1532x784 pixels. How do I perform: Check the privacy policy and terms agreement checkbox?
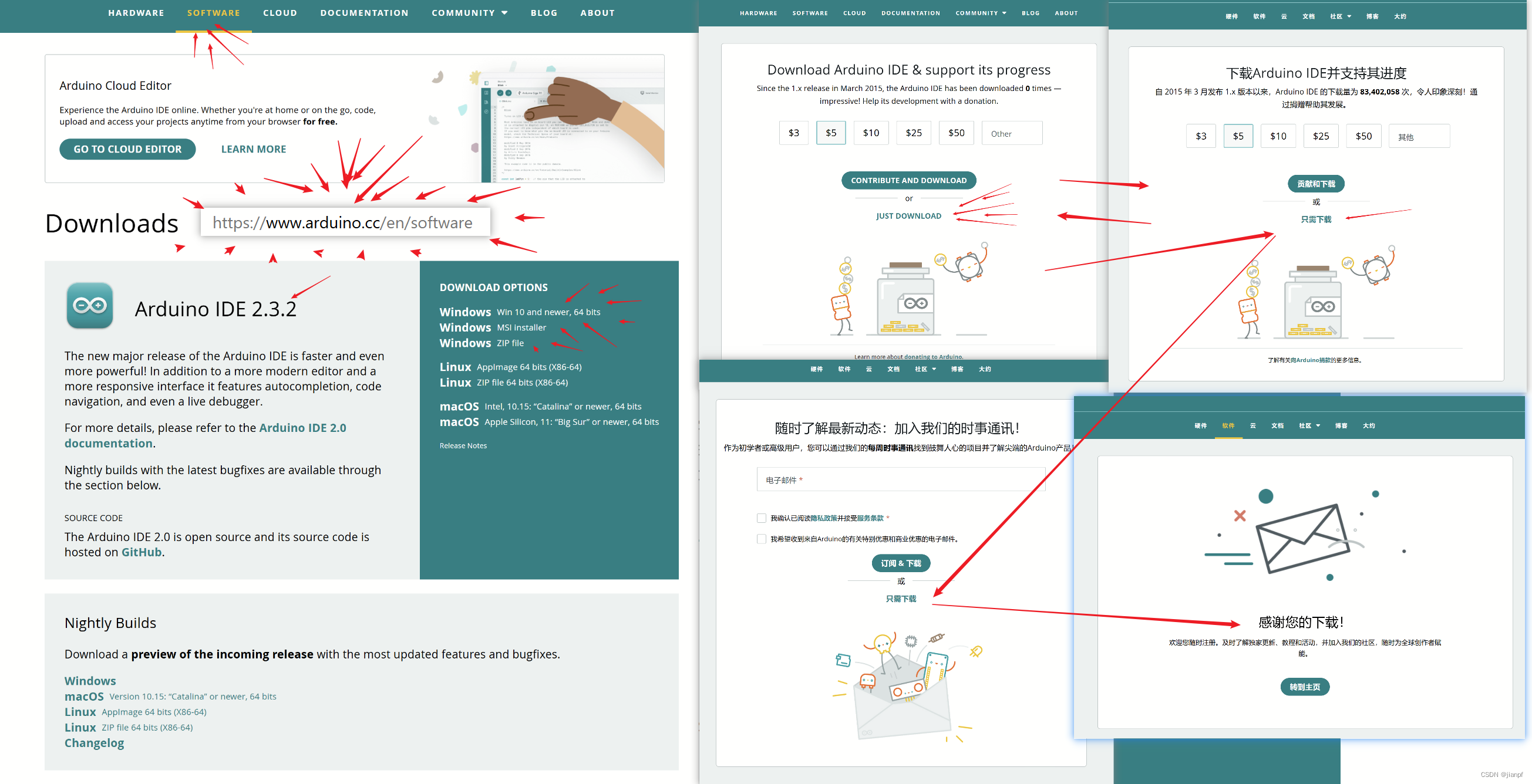click(x=761, y=518)
